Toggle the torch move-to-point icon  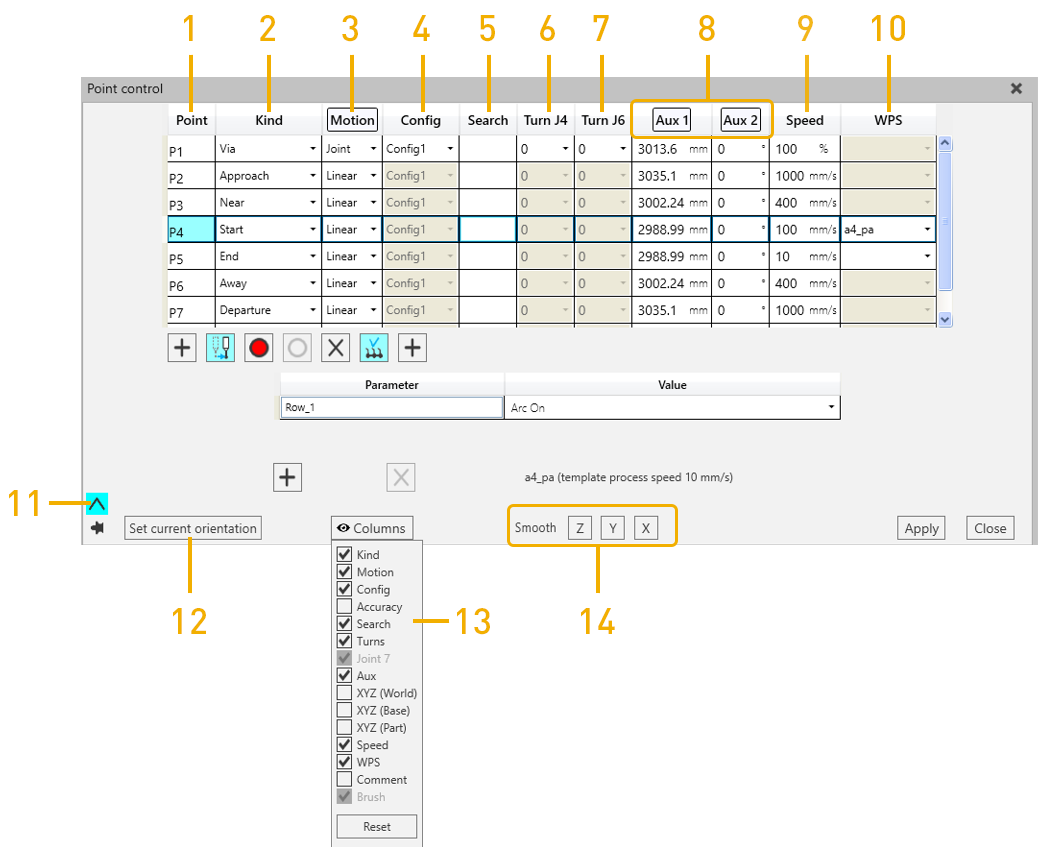click(x=220, y=348)
